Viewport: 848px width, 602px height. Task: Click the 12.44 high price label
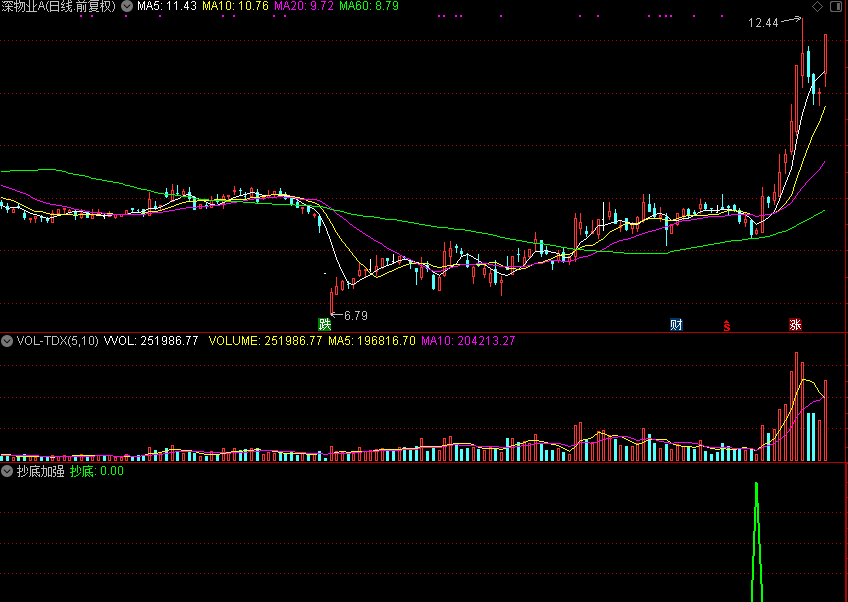pyautogui.click(x=763, y=23)
